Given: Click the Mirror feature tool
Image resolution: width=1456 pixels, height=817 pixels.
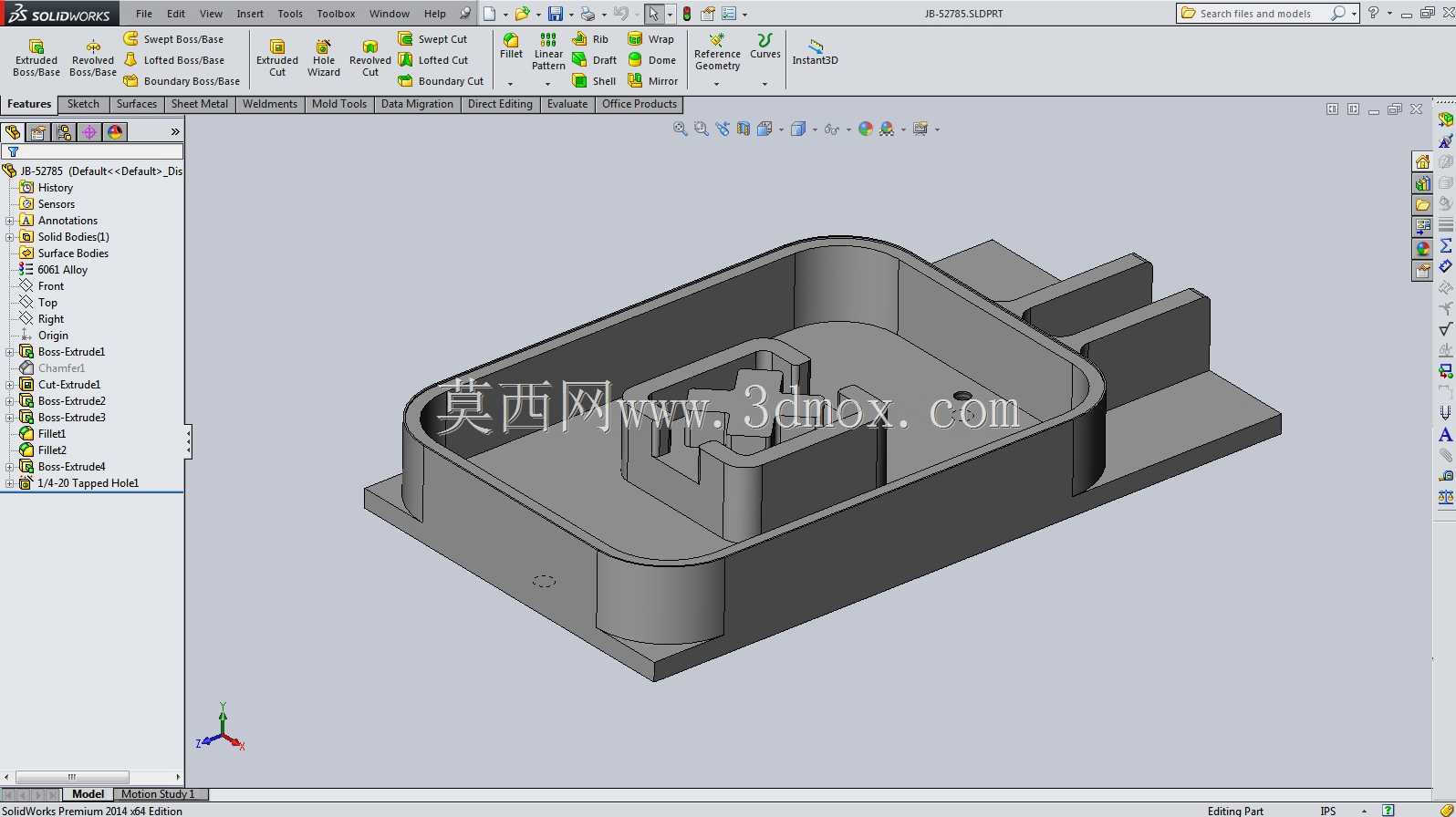Looking at the screenshot, I should tap(653, 81).
